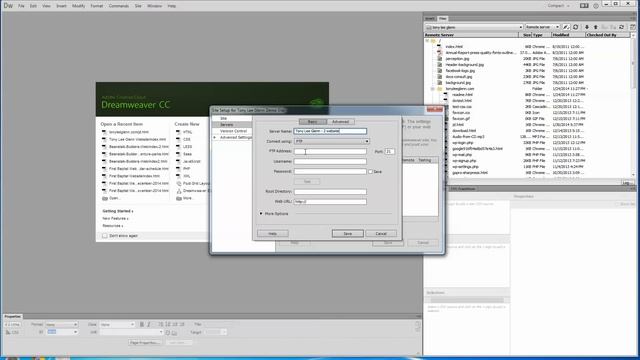Open the Format menu
The width and height of the screenshot is (640, 360).
pos(97,6)
